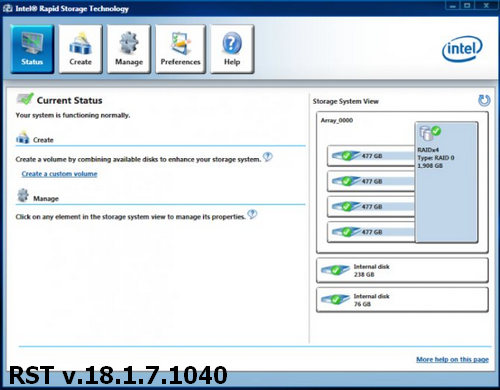Click the application icon in title bar

click(x=8, y=8)
